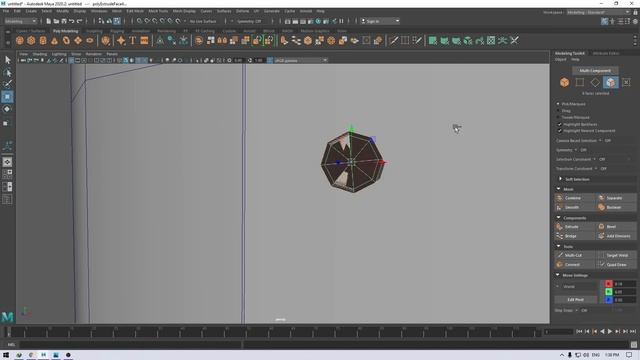Open the Mesh Tools menu
Screen dimensions: 640x360
158,11
